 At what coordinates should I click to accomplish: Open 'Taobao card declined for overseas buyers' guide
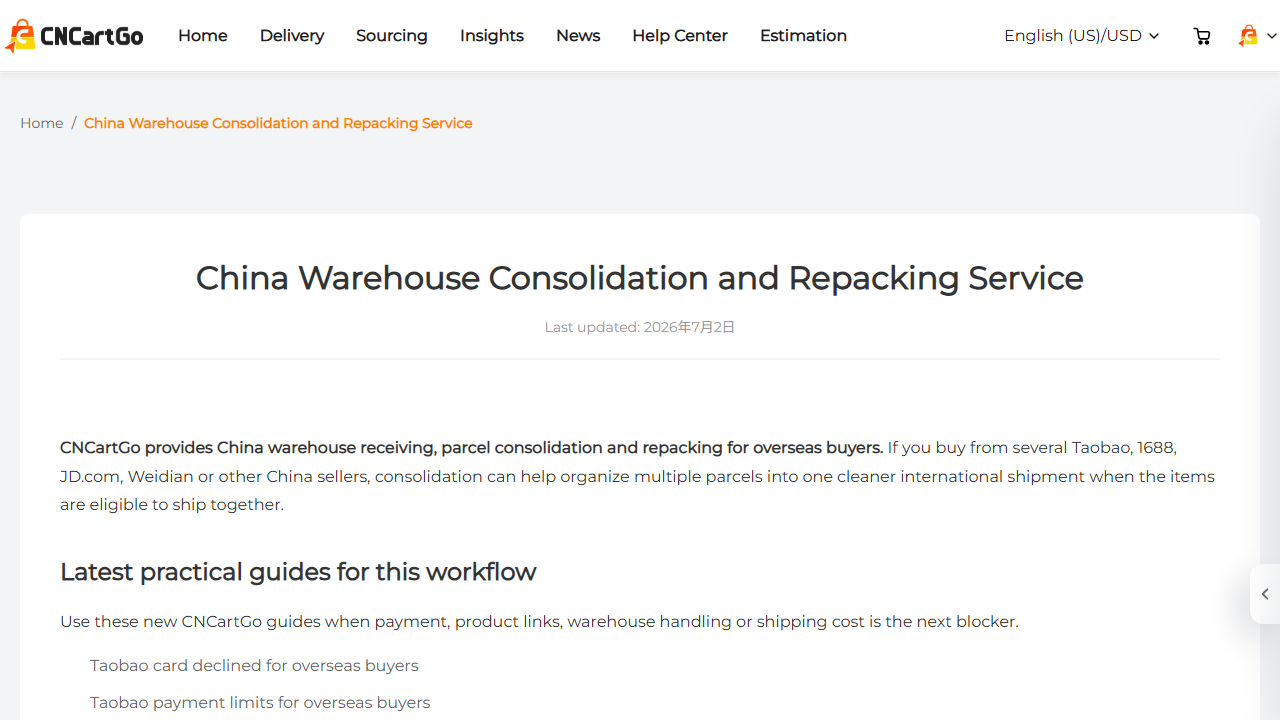point(254,666)
